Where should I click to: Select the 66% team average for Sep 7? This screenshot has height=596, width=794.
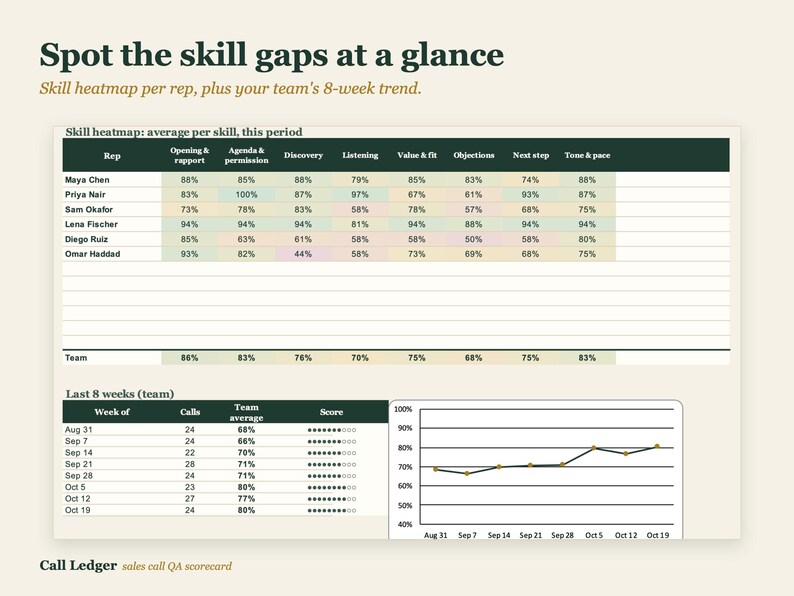pyautogui.click(x=246, y=441)
